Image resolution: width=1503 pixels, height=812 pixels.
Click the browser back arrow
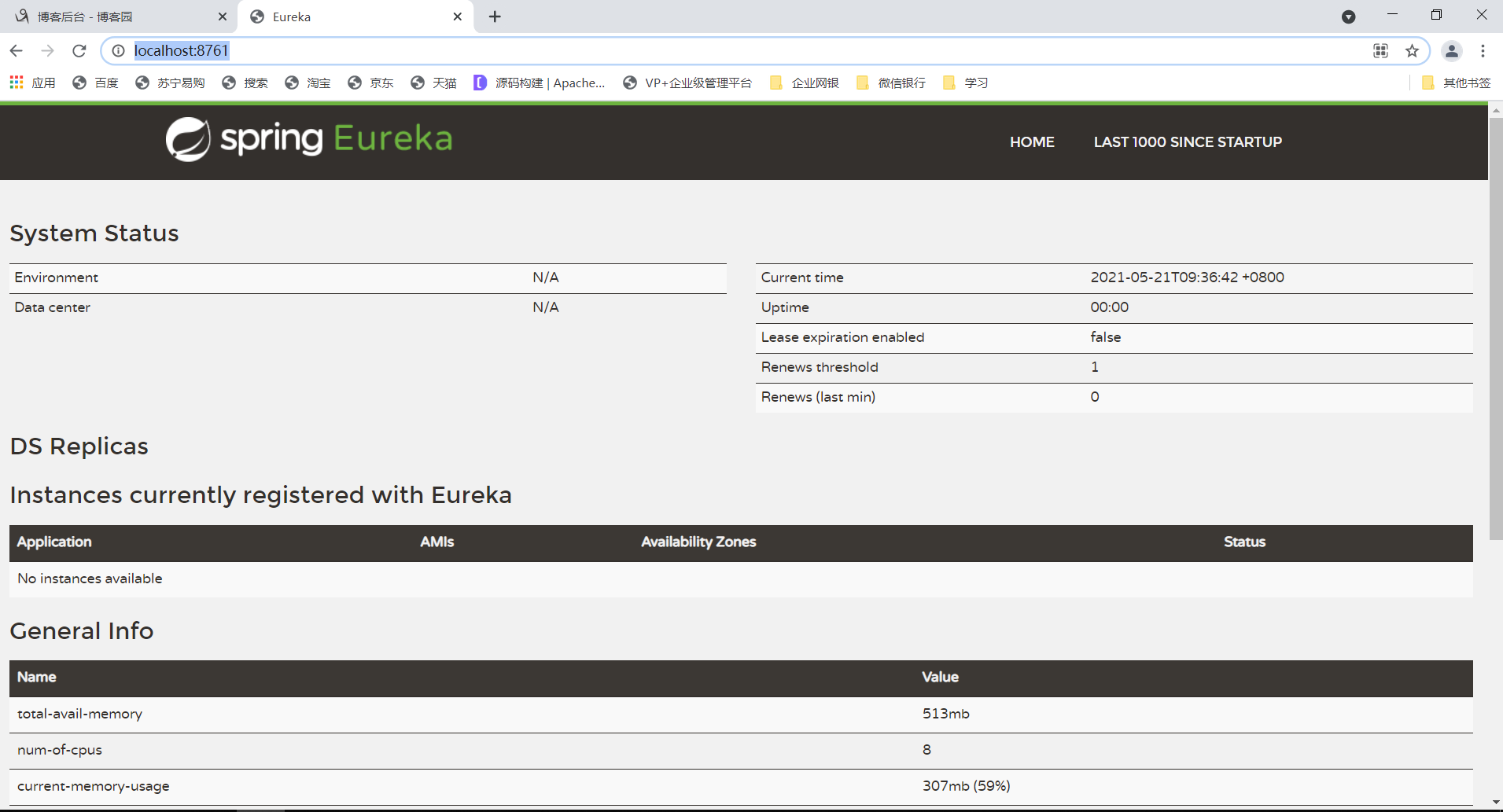click(17, 51)
